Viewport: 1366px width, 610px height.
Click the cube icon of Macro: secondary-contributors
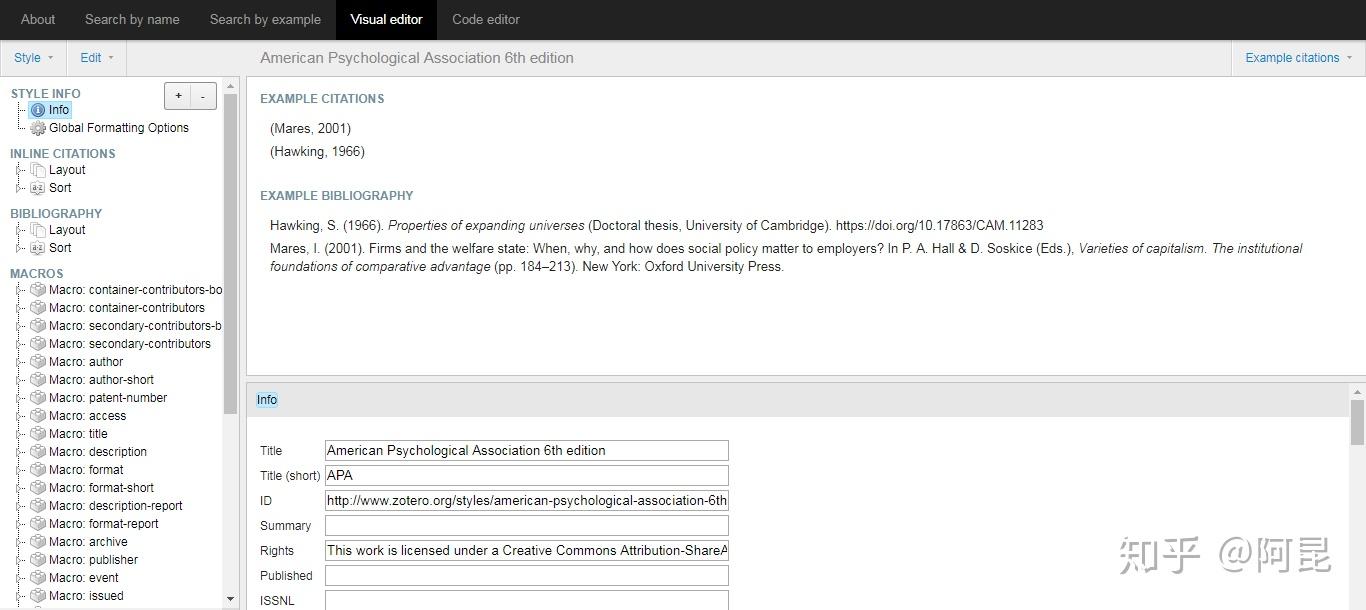pos(38,344)
